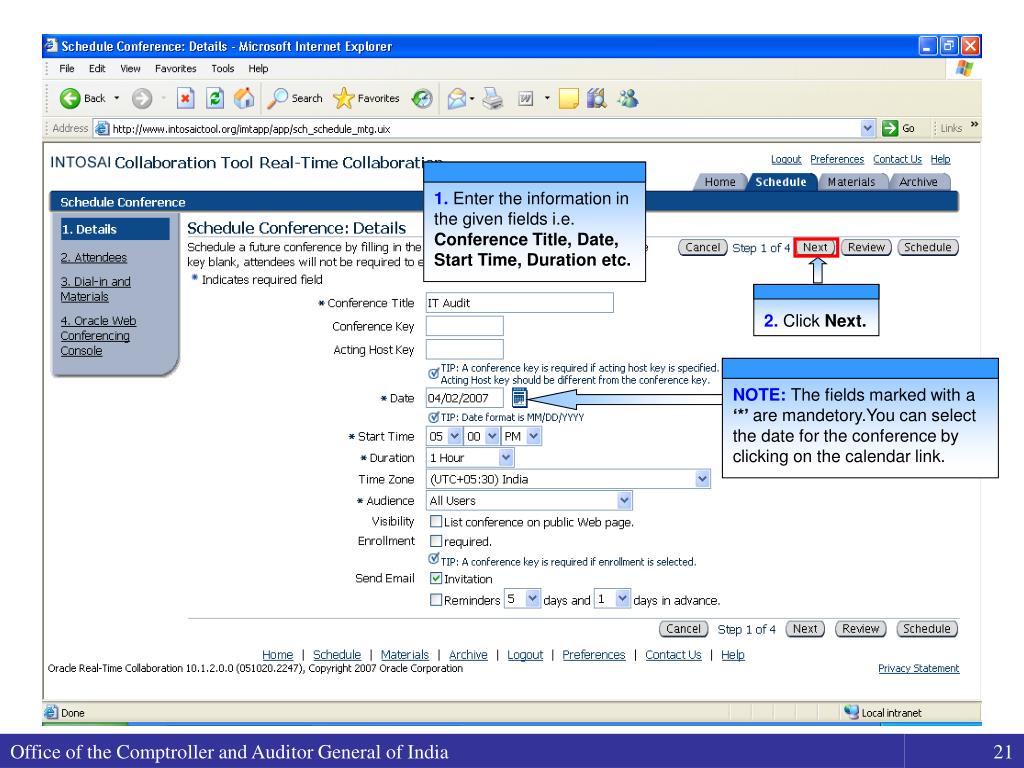Click the Date input field

click(464, 398)
